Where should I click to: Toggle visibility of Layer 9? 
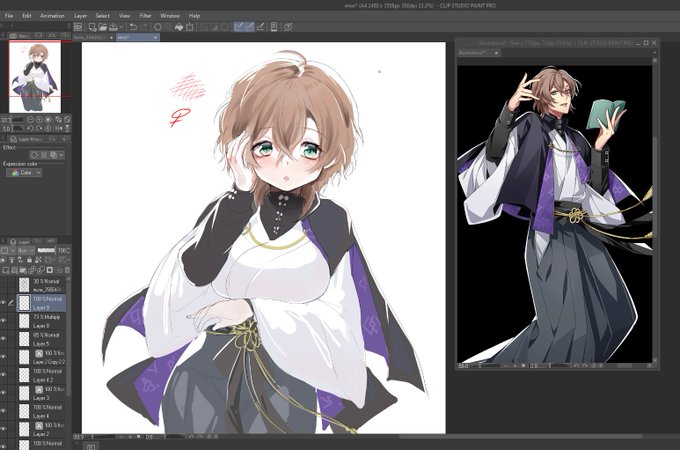(x=3, y=303)
